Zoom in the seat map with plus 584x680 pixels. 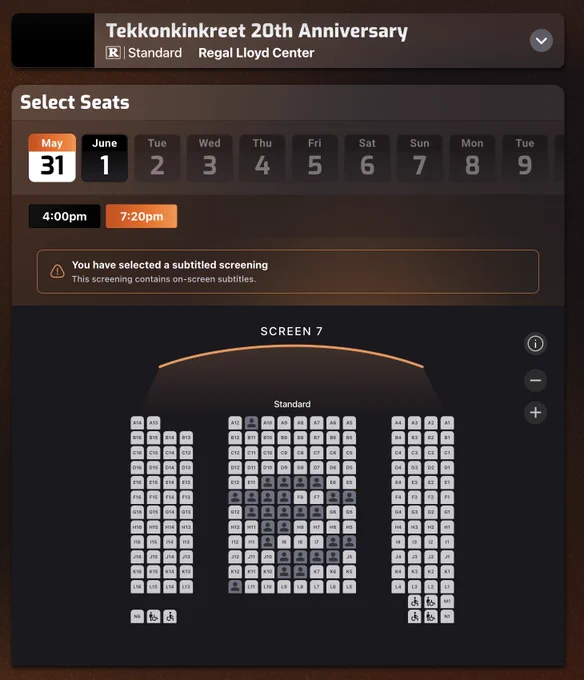[x=535, y=412]
